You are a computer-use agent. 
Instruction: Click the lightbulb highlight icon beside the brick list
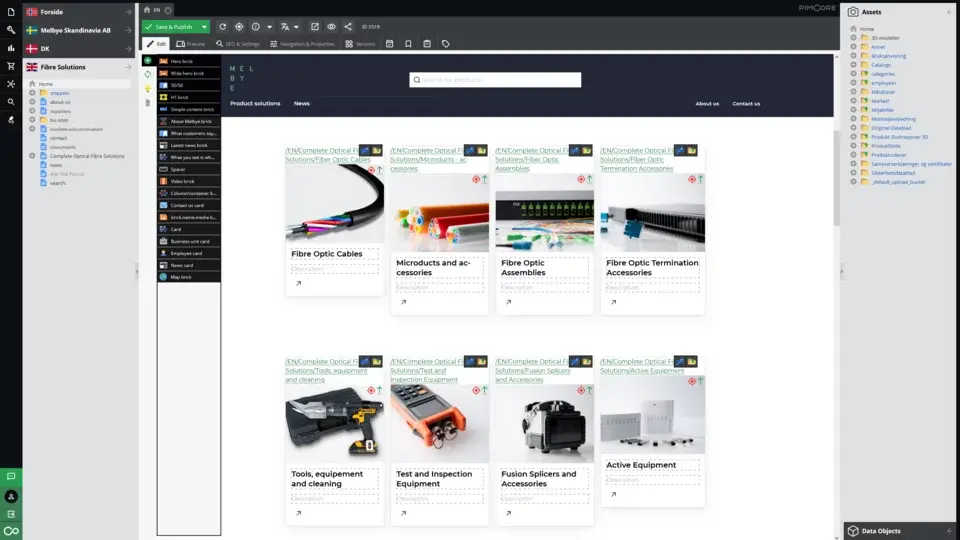tap(148, 89)
